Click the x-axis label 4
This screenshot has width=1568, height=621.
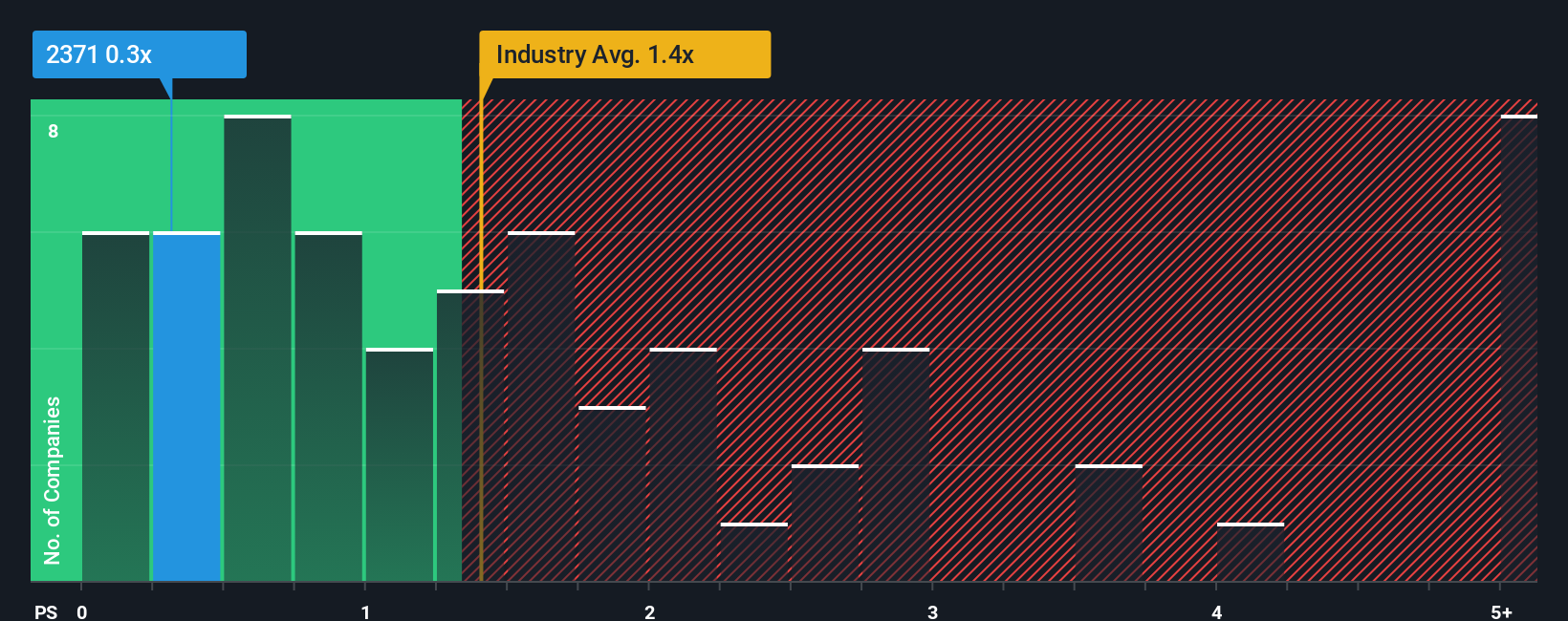(1216, 611)
